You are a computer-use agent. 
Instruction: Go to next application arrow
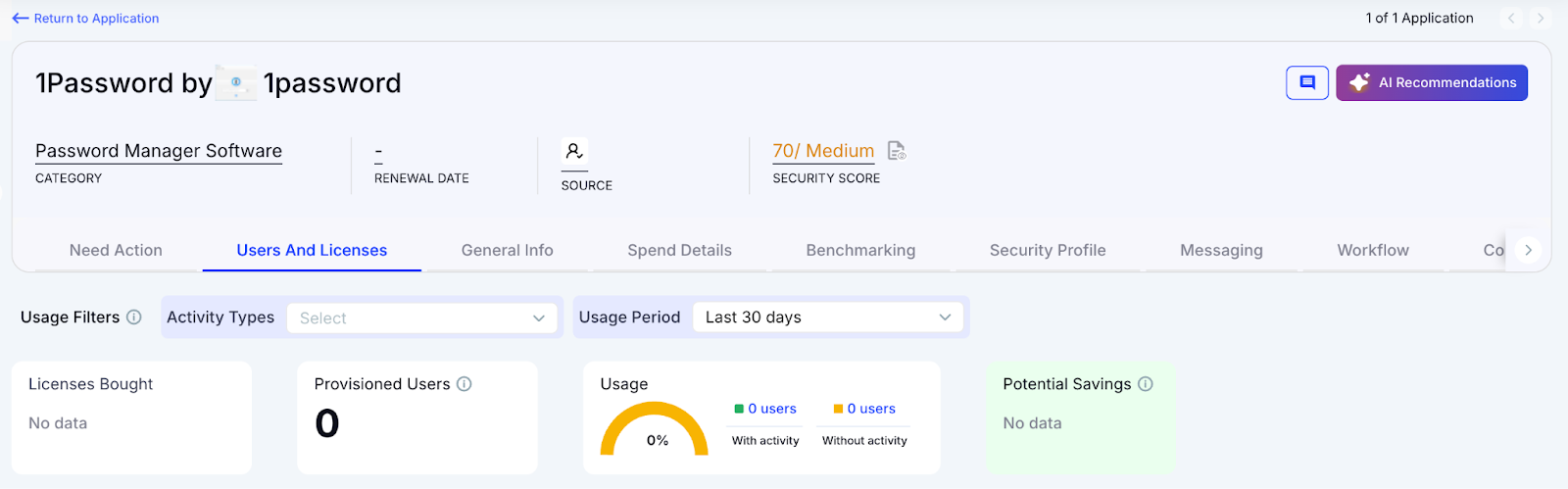pyautogui.click(x=1541, y=19)
